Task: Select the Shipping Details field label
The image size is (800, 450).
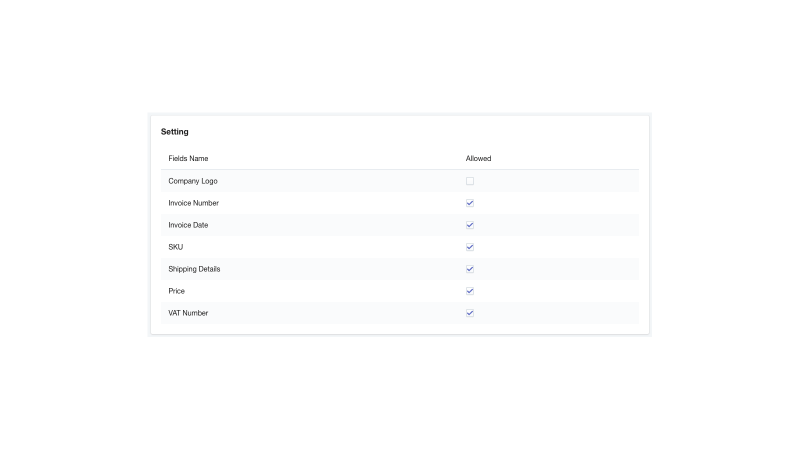Action: 194,269
